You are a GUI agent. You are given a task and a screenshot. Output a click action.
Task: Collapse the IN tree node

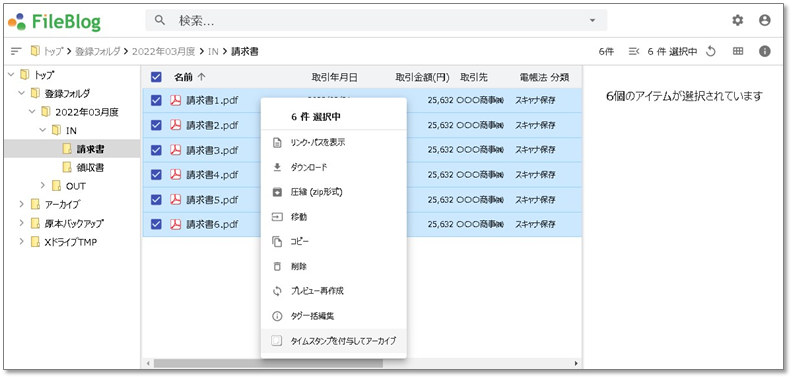click(x=42, y=131)
